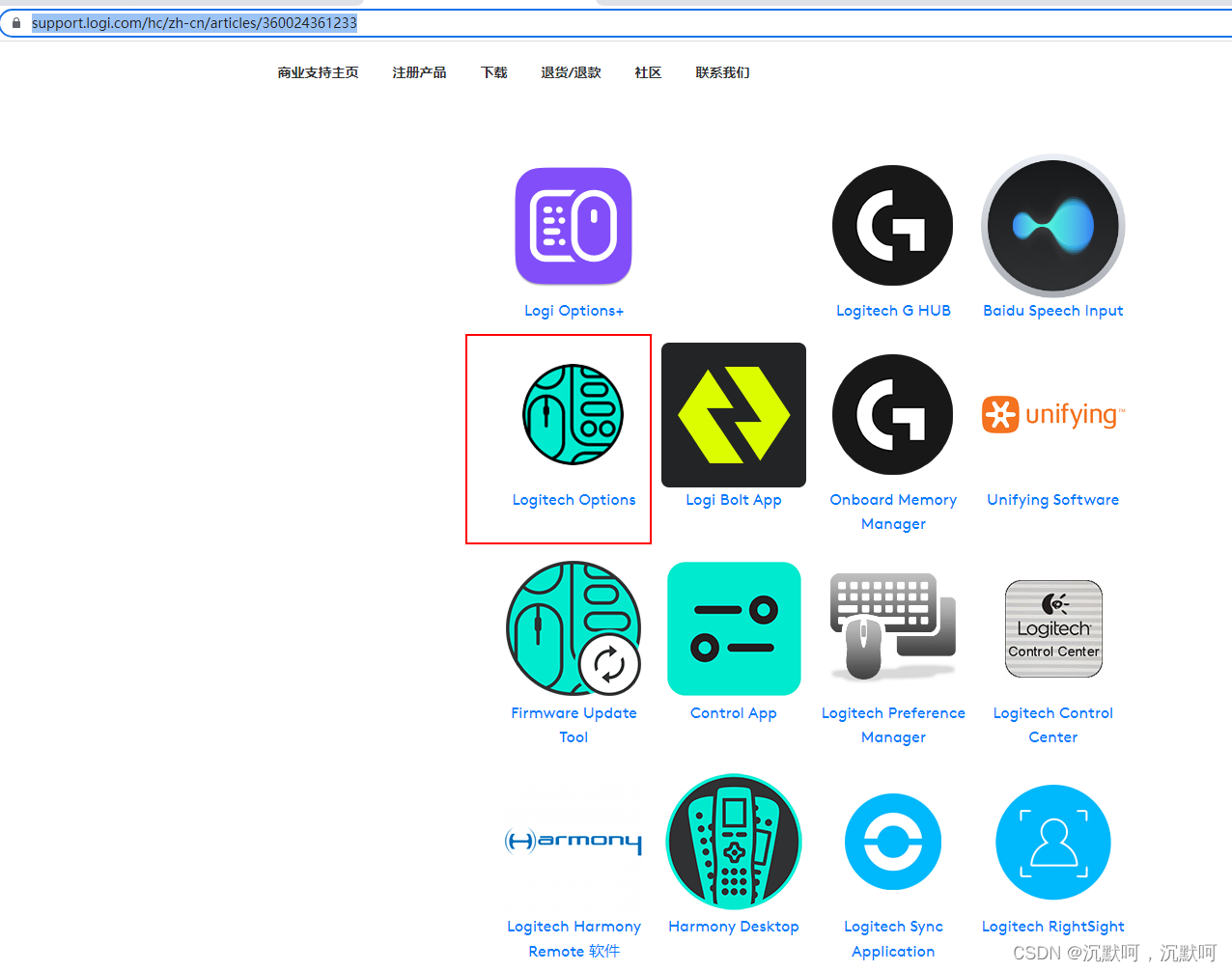The height and width of the screenshot is (971, 1232).
Task: Click the Firmware Update Tool link
Action: (x=574, y=725)
